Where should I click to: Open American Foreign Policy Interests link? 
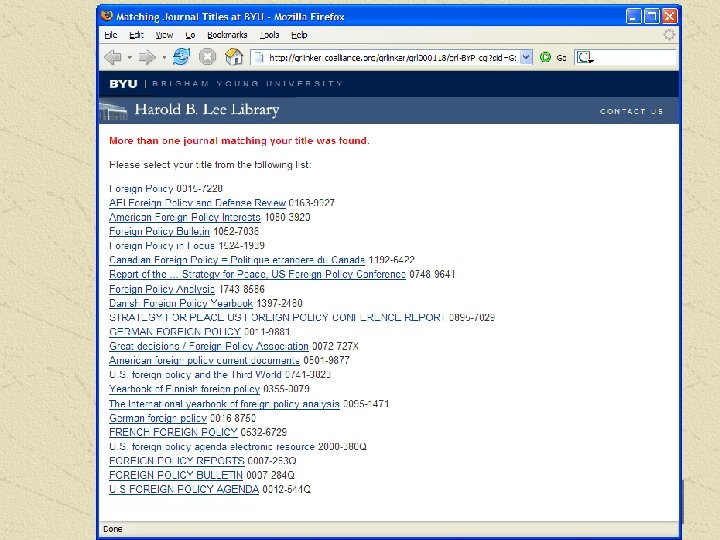185,217
